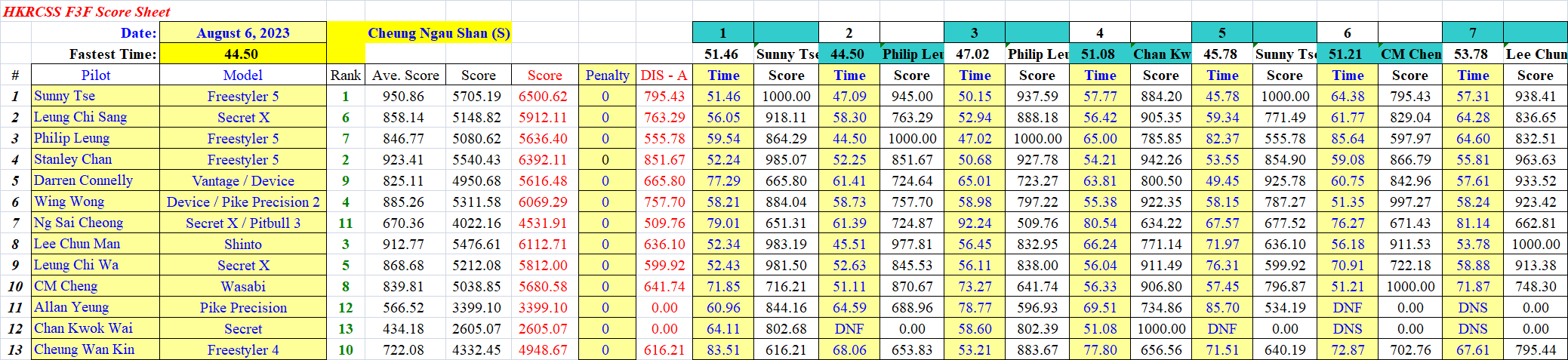
Task: Click the 'DIS - A' column header
Action: point(664,75)
